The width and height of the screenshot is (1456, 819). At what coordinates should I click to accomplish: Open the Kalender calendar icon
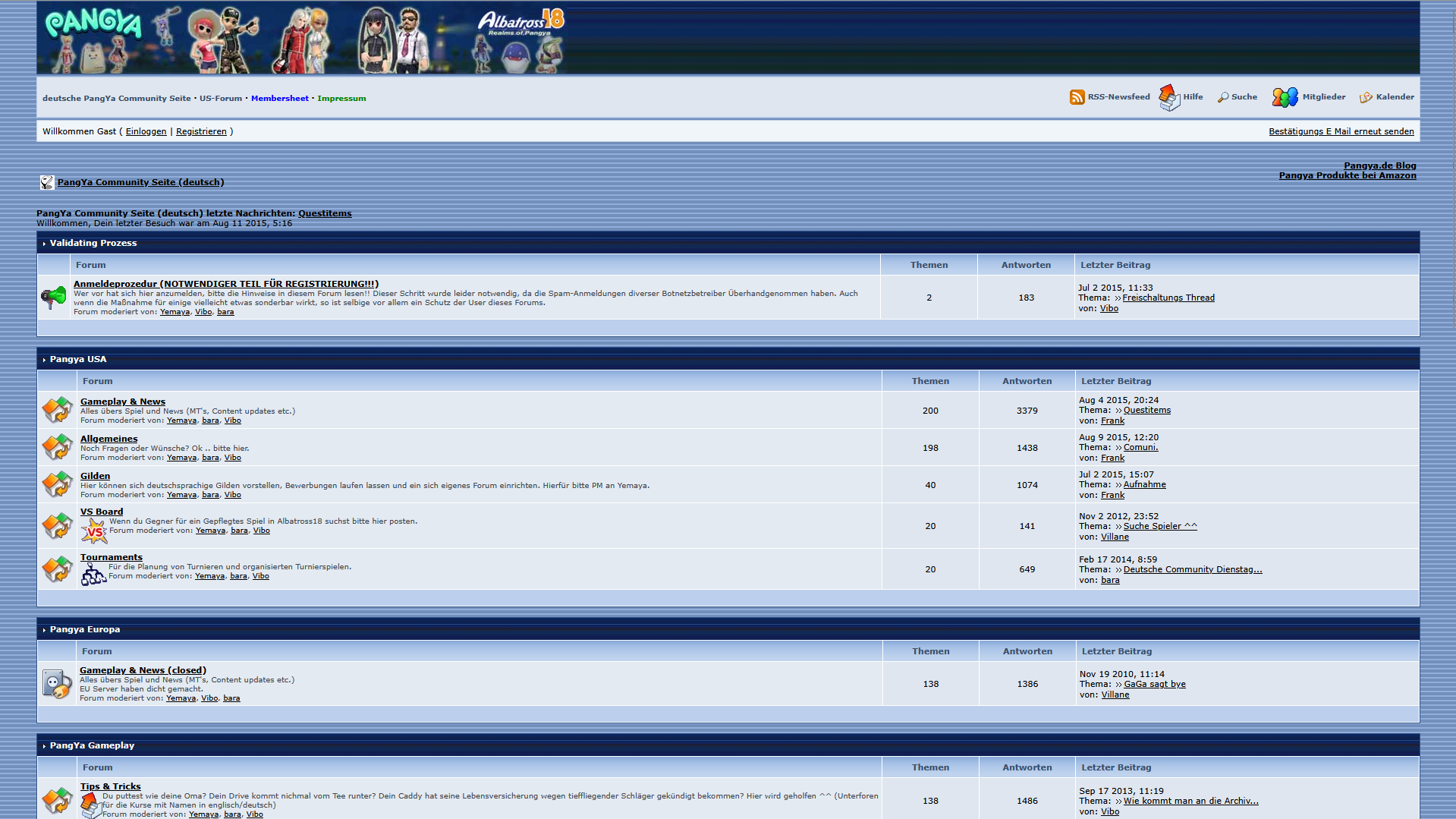tap(1366, 97)
